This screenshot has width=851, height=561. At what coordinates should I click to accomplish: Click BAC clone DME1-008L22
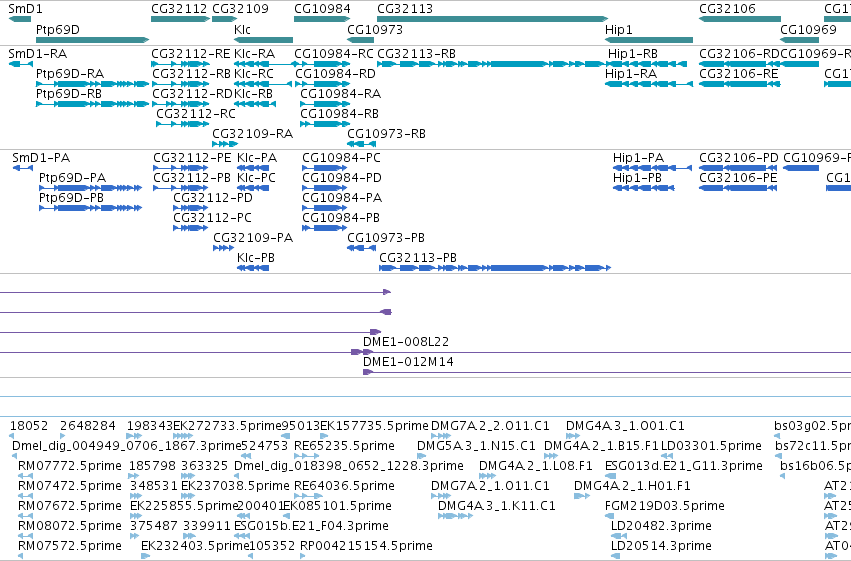point(406,342)
